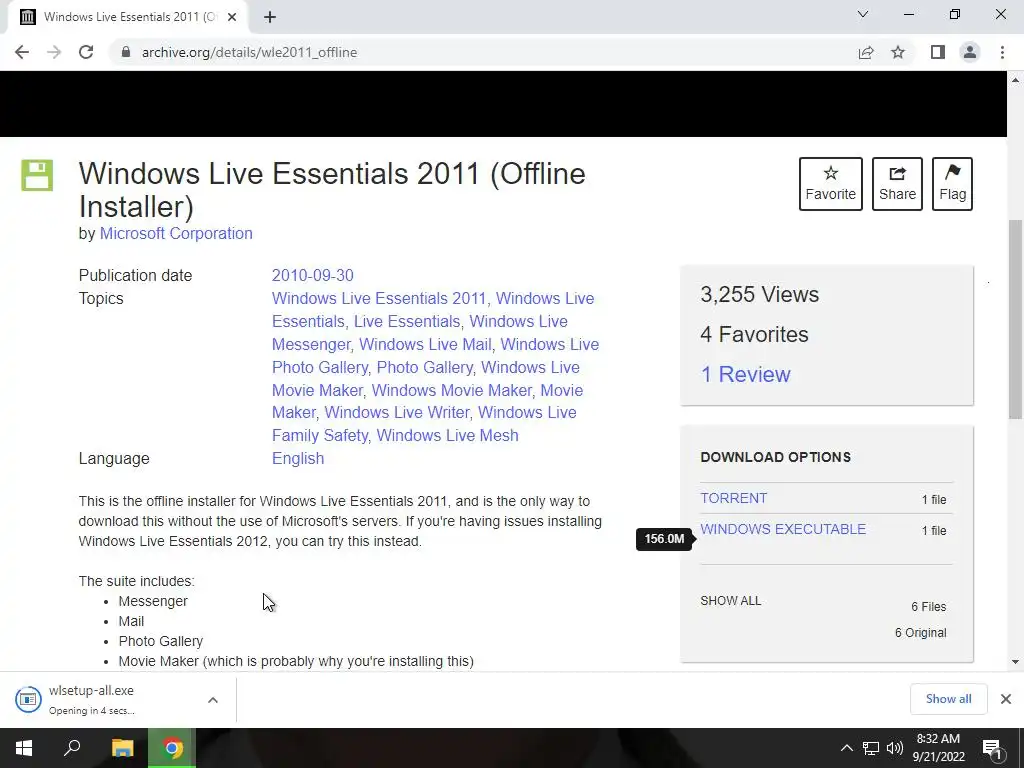Click the page scrollbar down arrow
Viewport: 1024px width, 768px height.
[x=1016, y=662]
